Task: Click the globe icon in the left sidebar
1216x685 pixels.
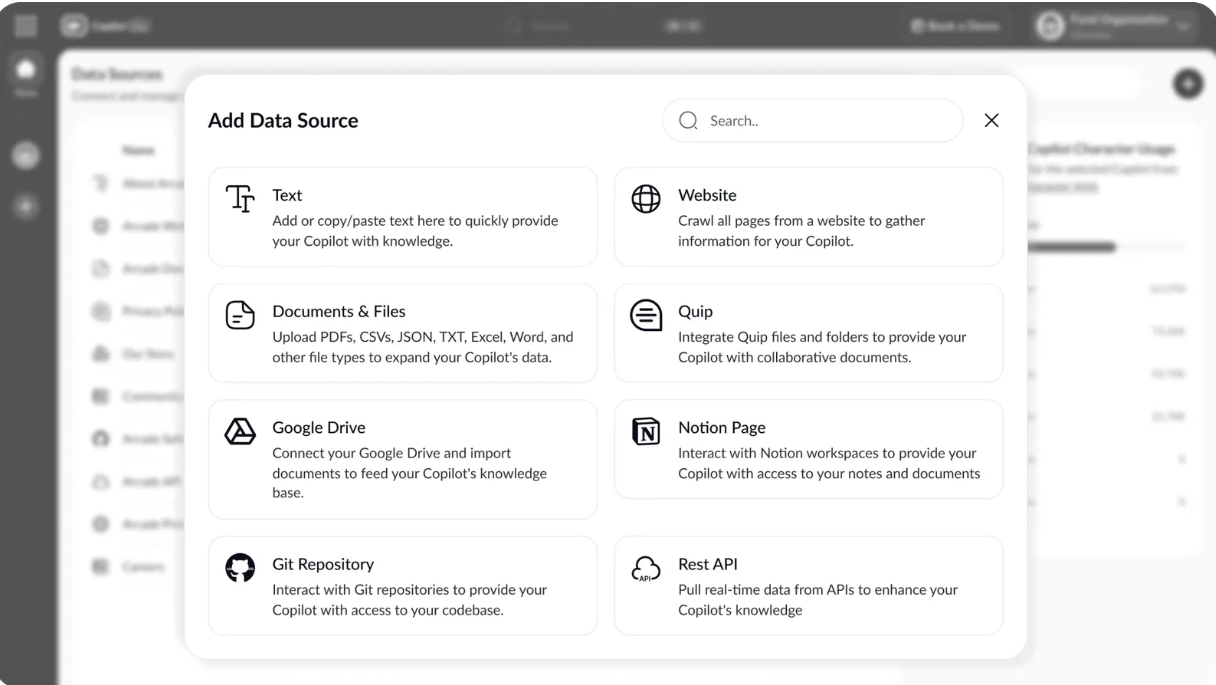Action: (x=26, y=156)
